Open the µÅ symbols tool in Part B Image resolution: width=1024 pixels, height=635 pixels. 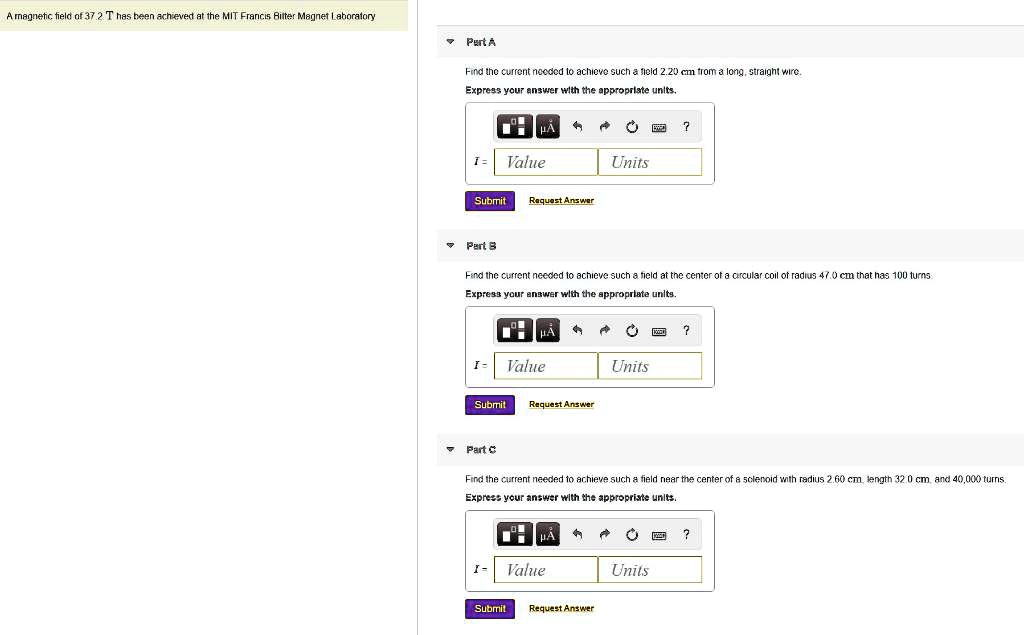[547, 331]
